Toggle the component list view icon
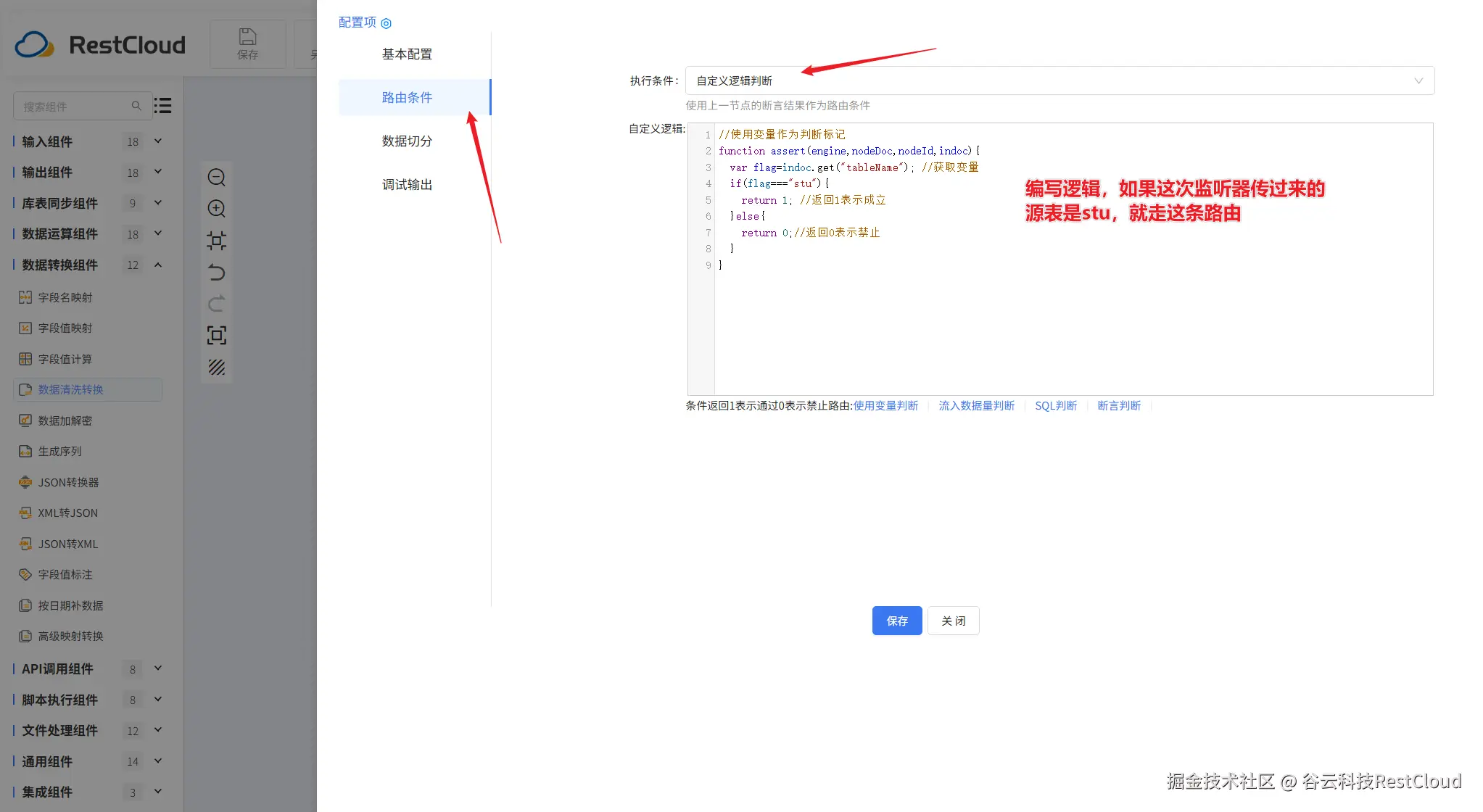 163,106
